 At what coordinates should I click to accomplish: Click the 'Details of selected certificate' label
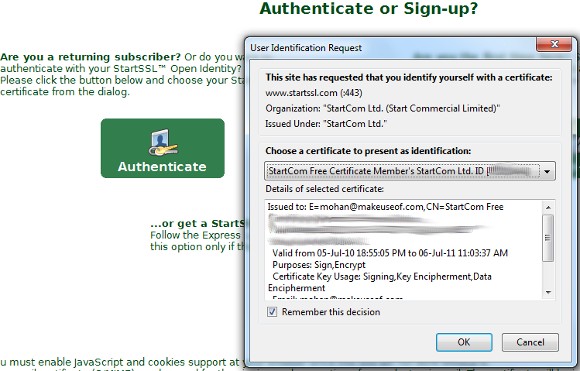coord(324,189)
